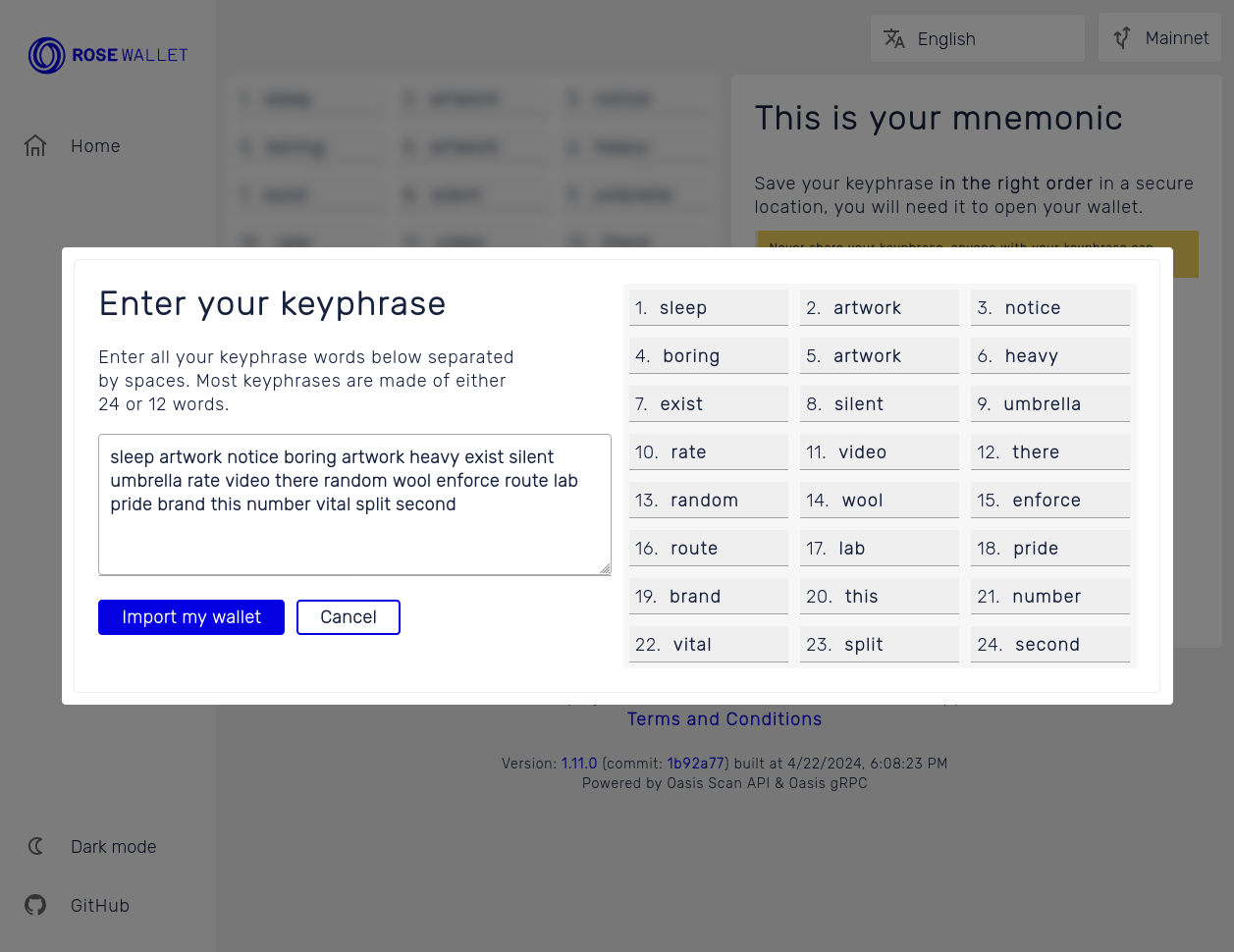Open the commit 1b92a77 link
The image size is (1234, 952).
tap(695, 764)
